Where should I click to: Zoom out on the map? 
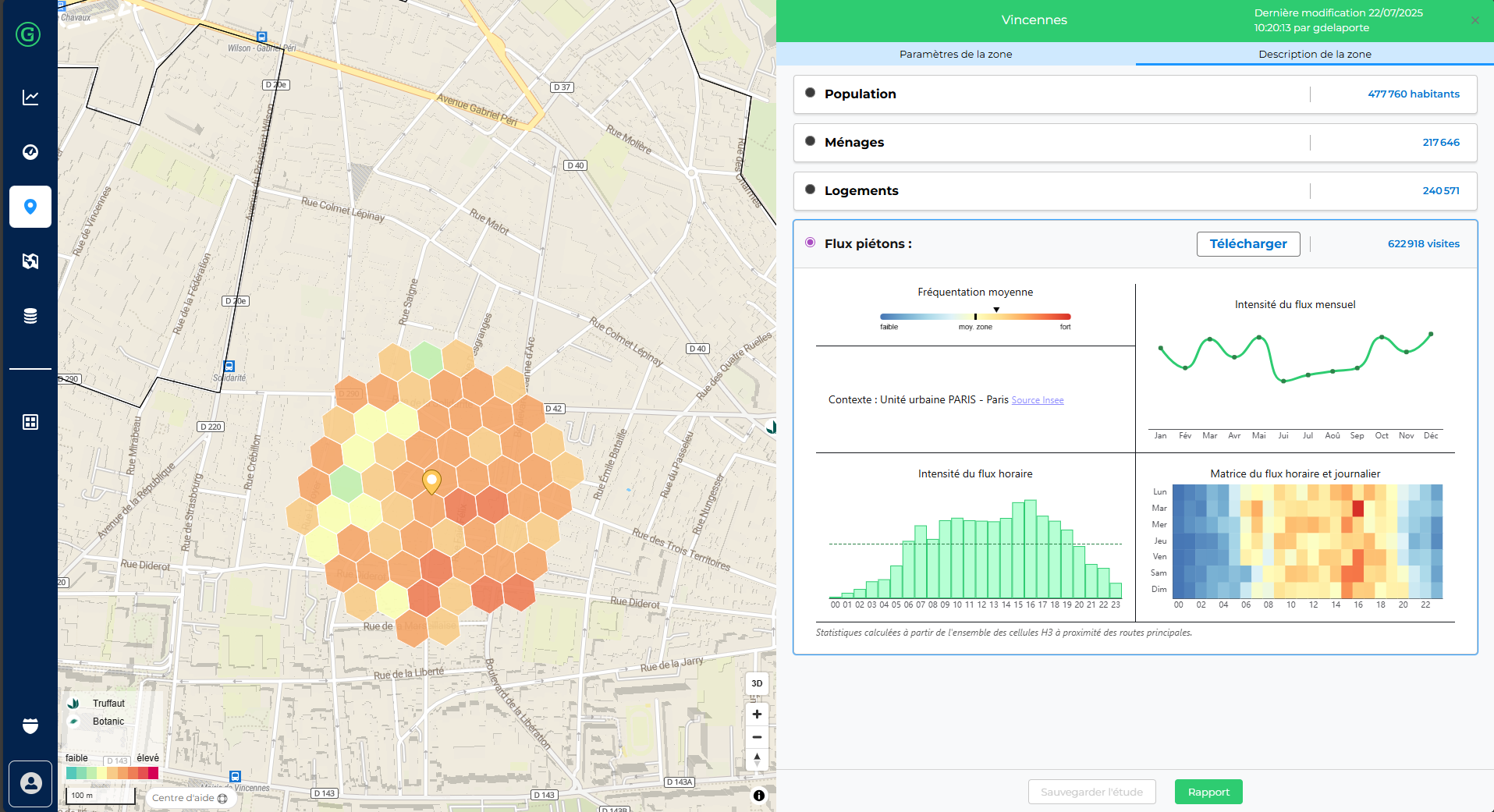[x=757, y=737]
